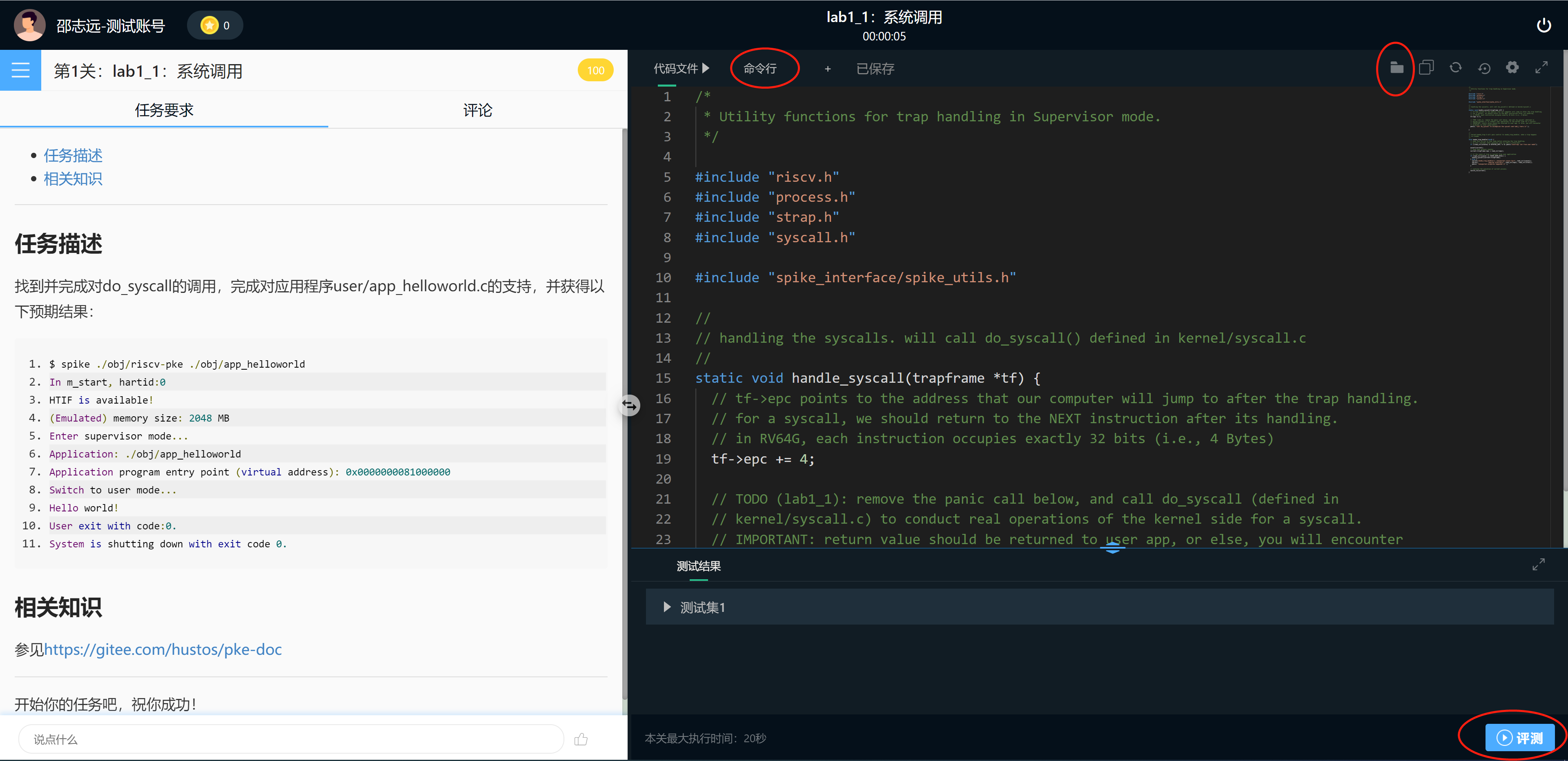The height and width of the screenshot is (761, 1568).
Task: Click the handle_syscall function declaration line
Action: (x=867, y=378)
